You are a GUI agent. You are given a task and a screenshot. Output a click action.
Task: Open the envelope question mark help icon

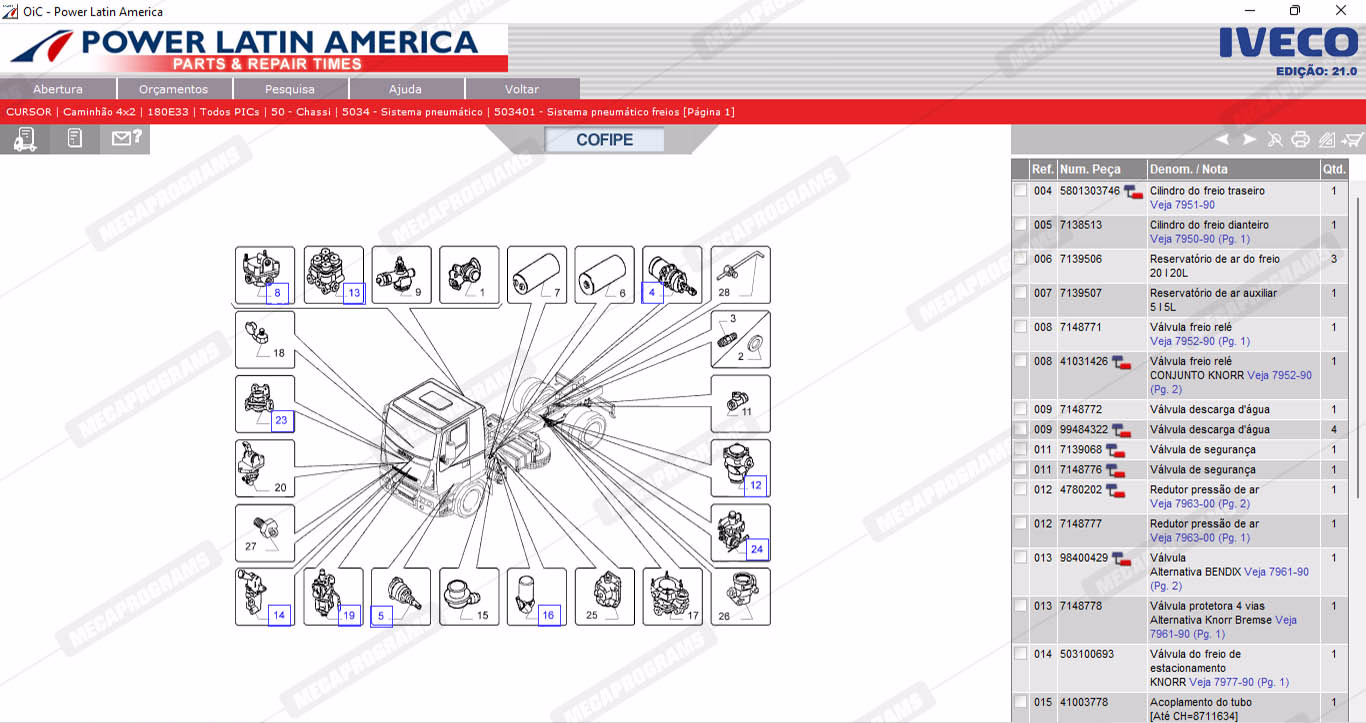pos(125,139)
